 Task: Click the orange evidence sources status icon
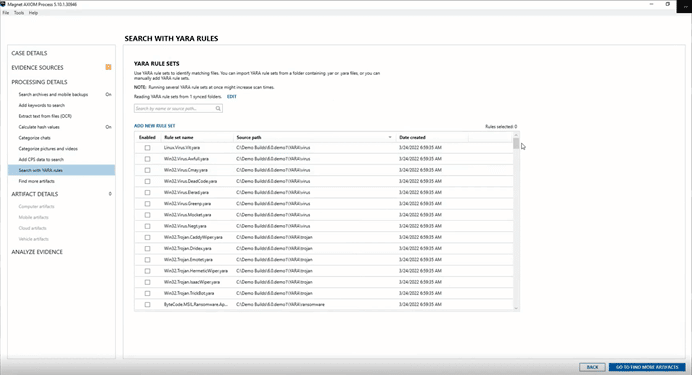(x=108, y=67)
